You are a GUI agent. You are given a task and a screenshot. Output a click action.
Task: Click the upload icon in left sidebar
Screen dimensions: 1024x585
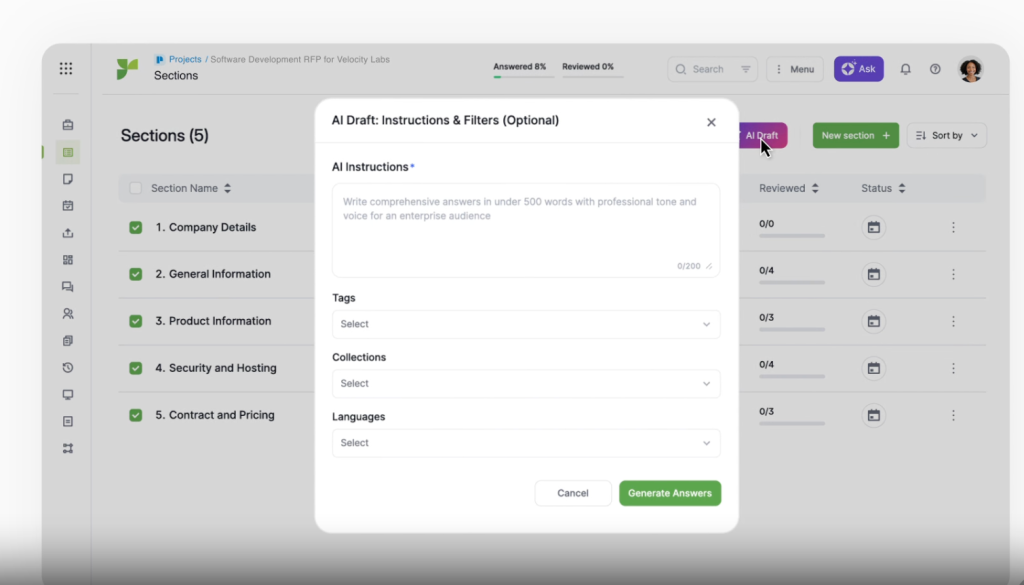tap(67, 232)
